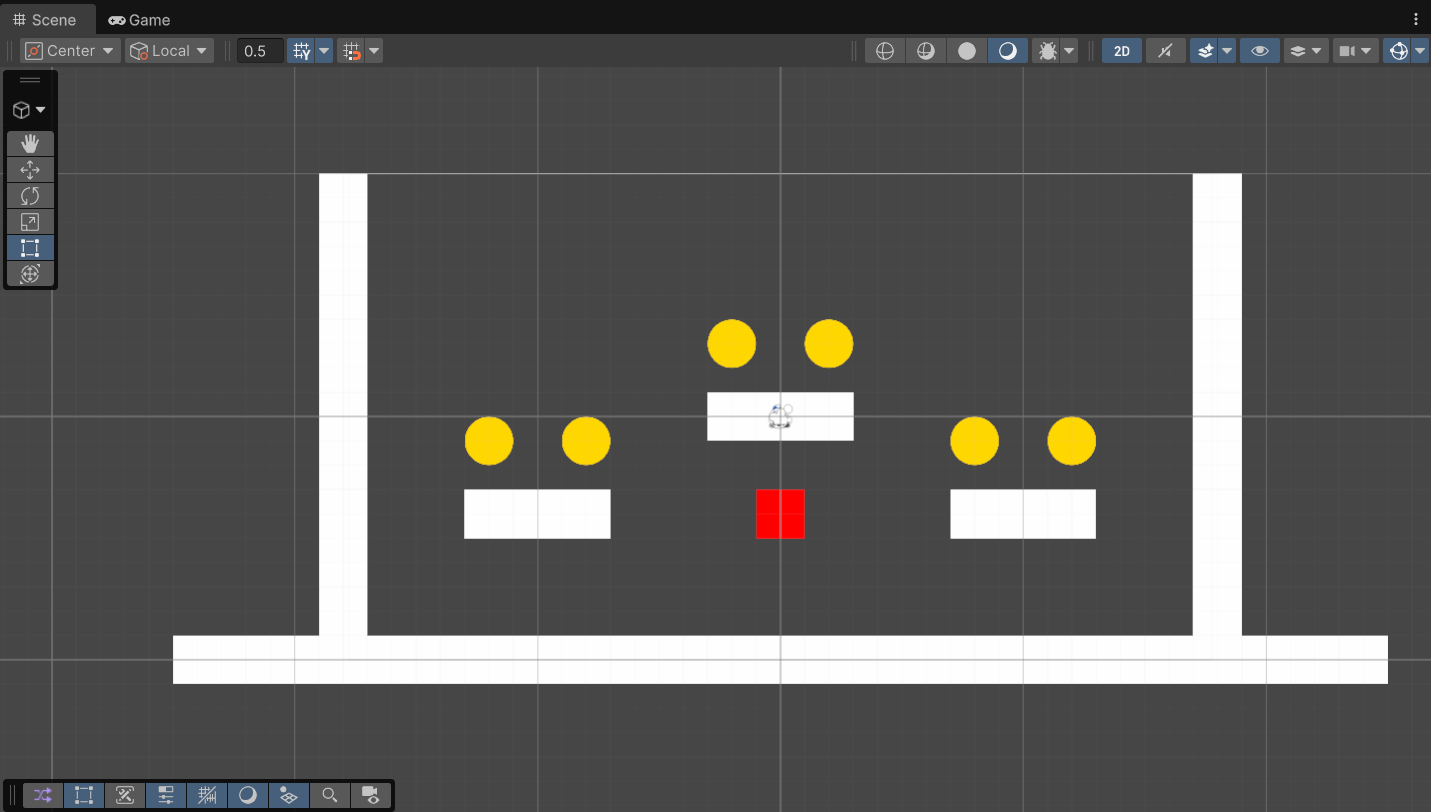Select the Hand tool
The height and width of the screenshot is (812, 1431).
click(30, 143)
